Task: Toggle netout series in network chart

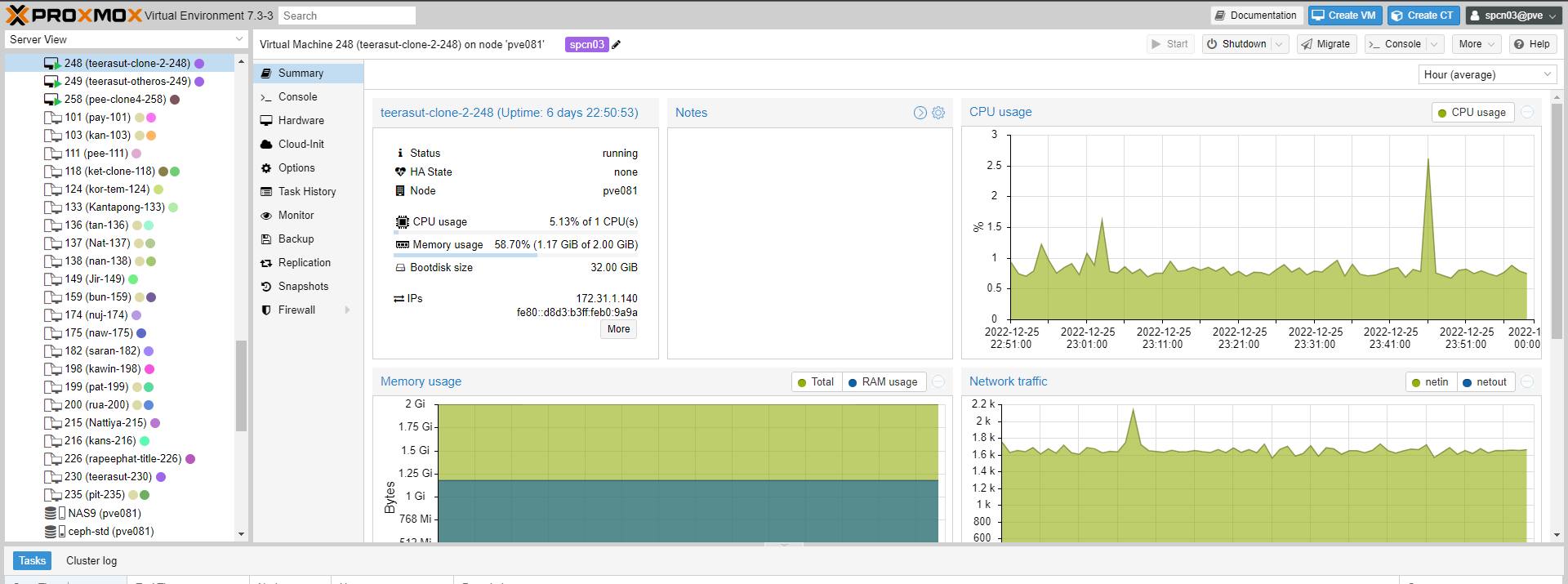Action: coord(1486,381)
